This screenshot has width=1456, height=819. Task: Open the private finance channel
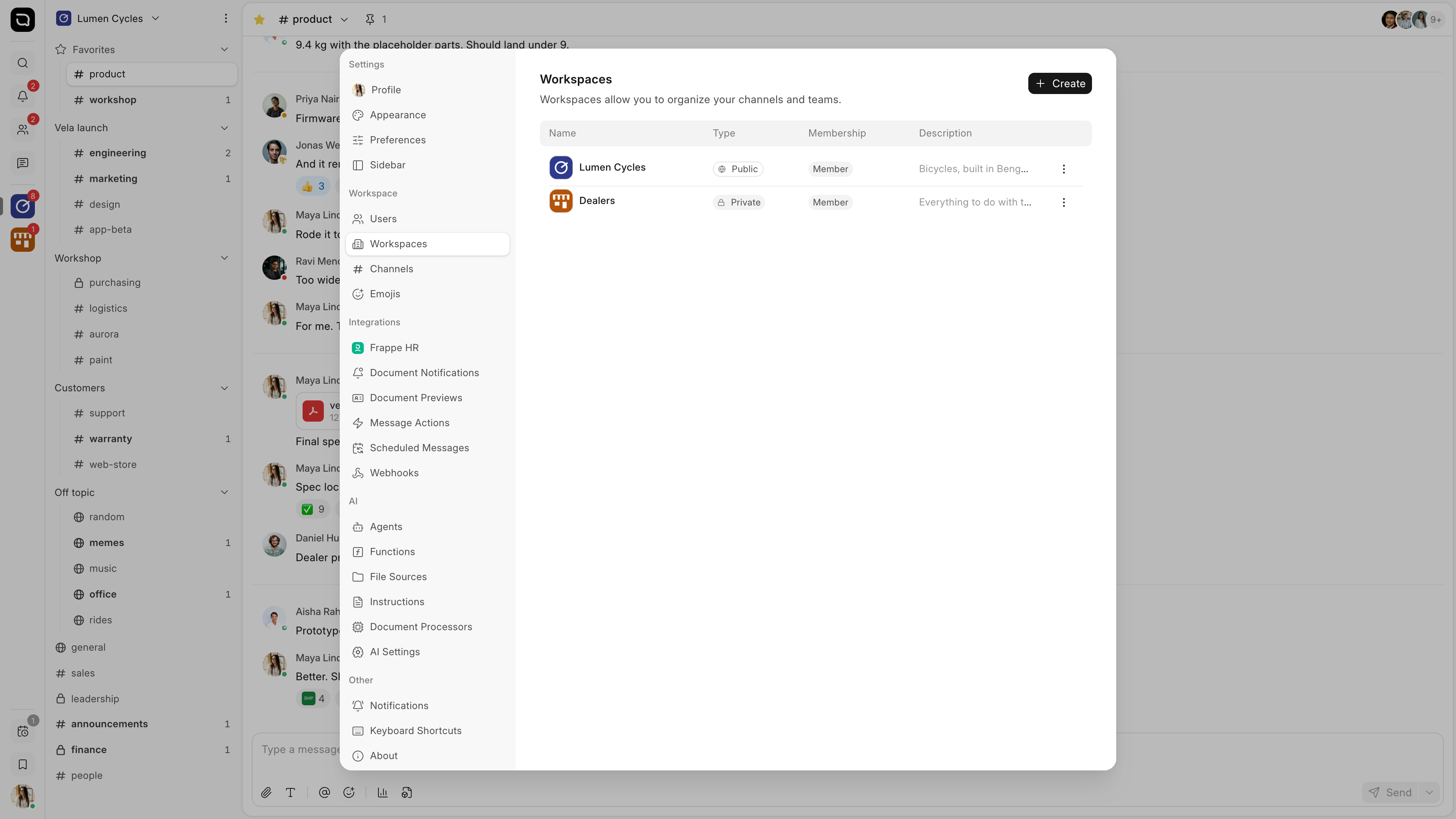point(144,750)
